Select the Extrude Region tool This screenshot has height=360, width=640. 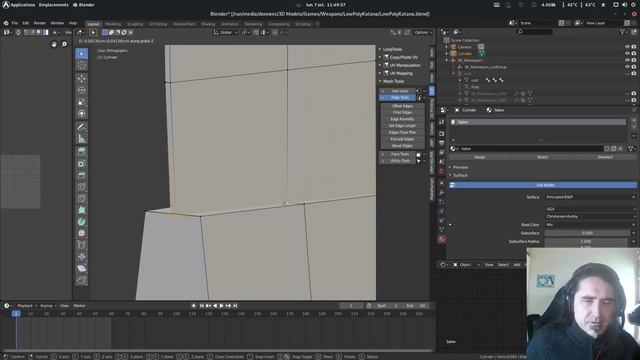click(x=82, y=152)
